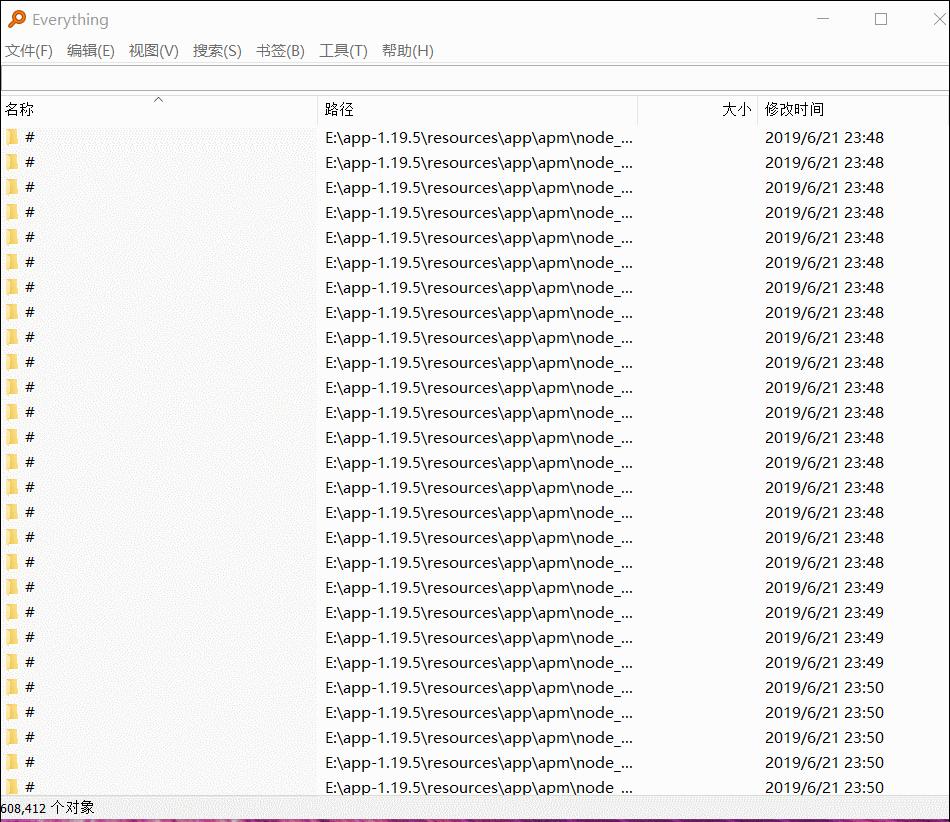This screenshot has height=822, width=950.
Task: Open the 帮助 menu
Action: pos(406,50)
